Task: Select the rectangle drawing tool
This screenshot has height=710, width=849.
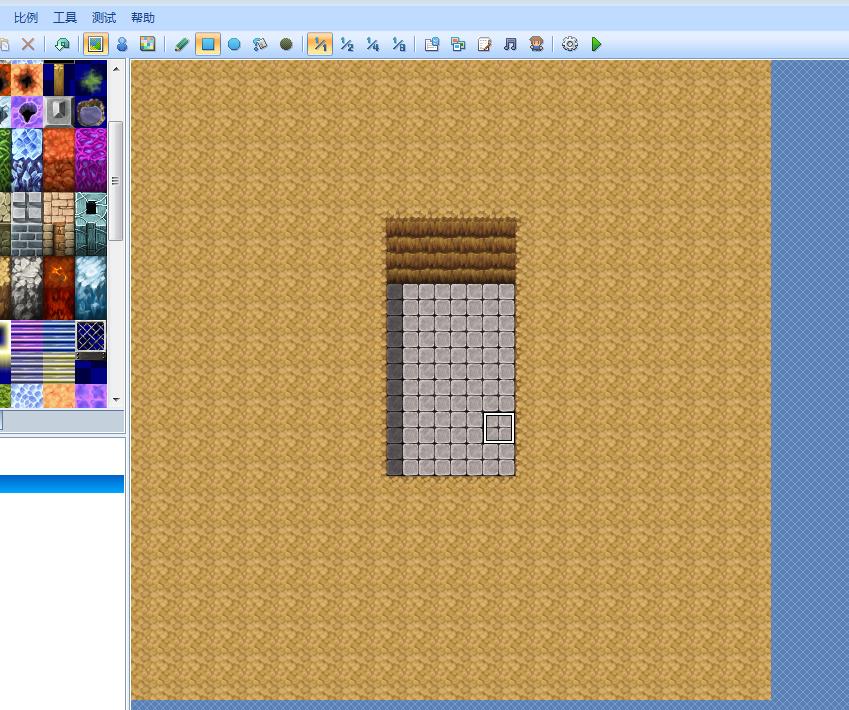Action: (x=208, y=44)
